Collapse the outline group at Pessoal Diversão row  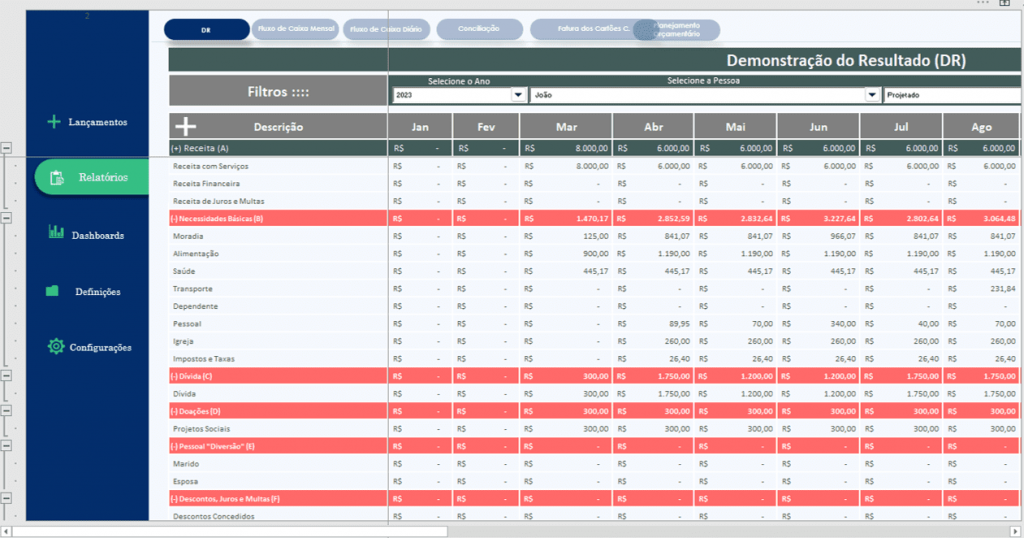[6, 446]
